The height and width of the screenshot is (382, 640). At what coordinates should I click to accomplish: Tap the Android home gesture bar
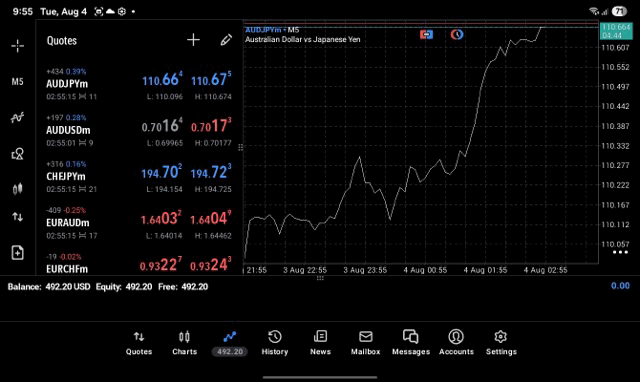[320, 377]
